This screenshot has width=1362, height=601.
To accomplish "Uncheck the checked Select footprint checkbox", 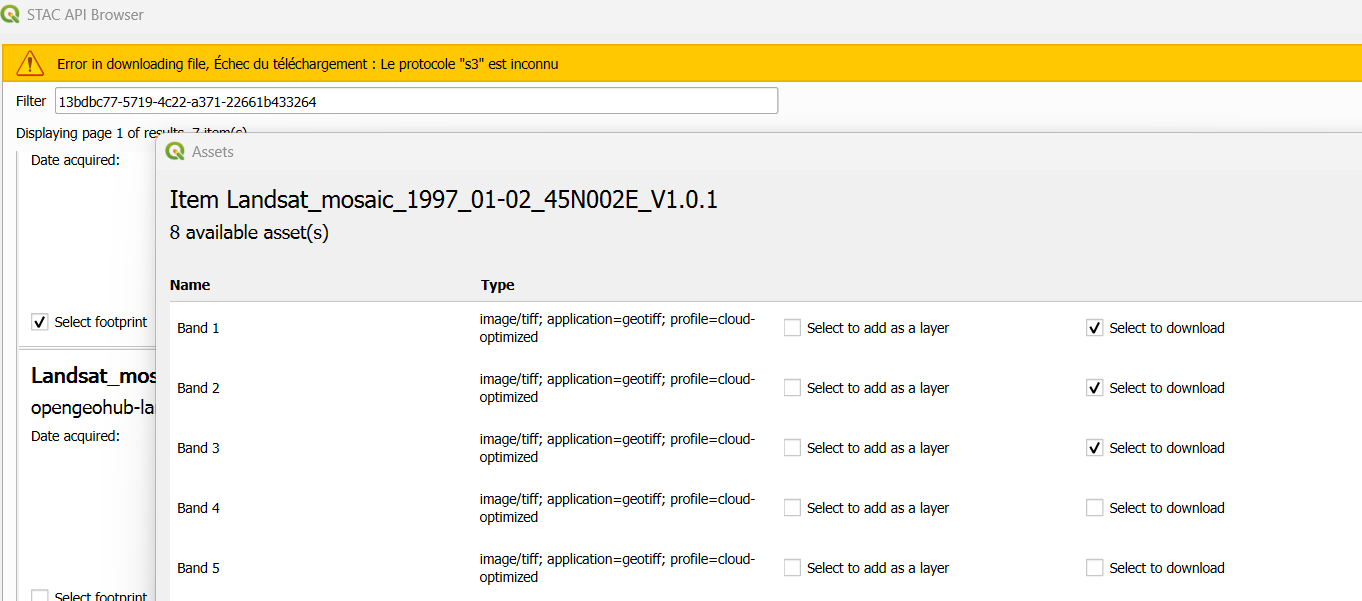I will coord(40,322).
